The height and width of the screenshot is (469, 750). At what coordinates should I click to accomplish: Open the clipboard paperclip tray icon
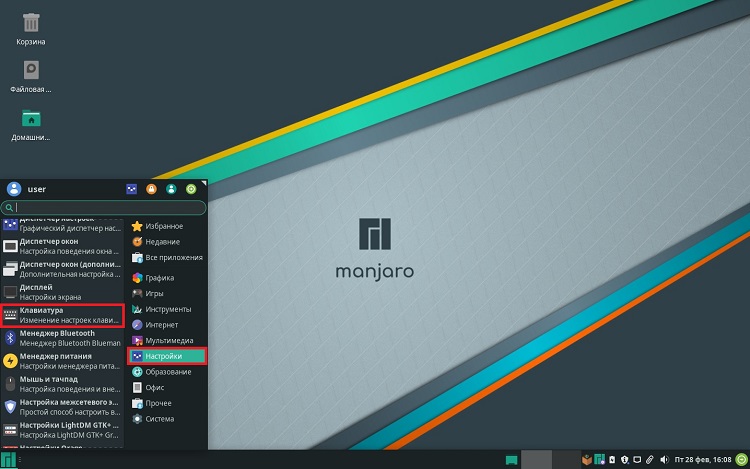pyautogui.click(x=650, y=460)
